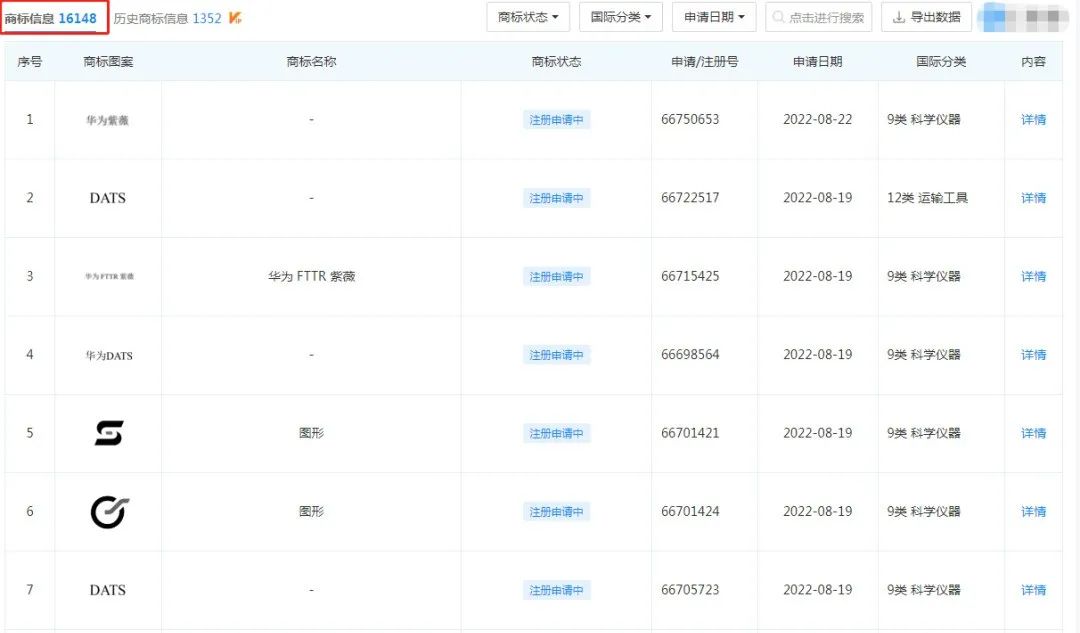Viewport: 1080px width, 633px height.
Task: Expand the 申请日期 filter dropdown
Action: click(x=714, y=17)
